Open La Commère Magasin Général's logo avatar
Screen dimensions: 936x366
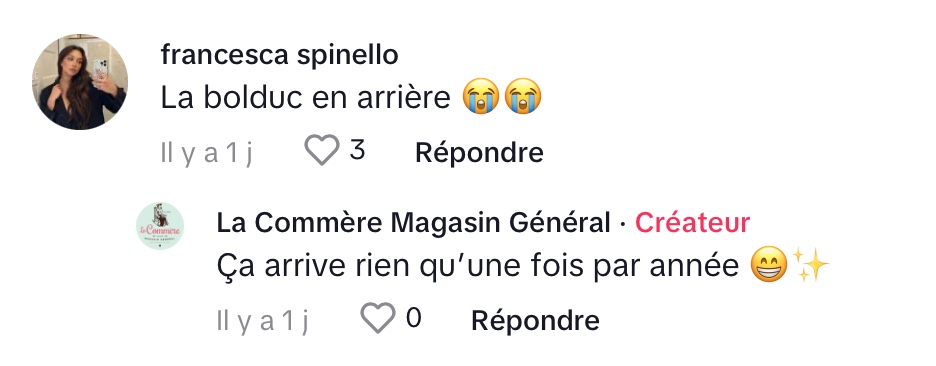[160, 226]
